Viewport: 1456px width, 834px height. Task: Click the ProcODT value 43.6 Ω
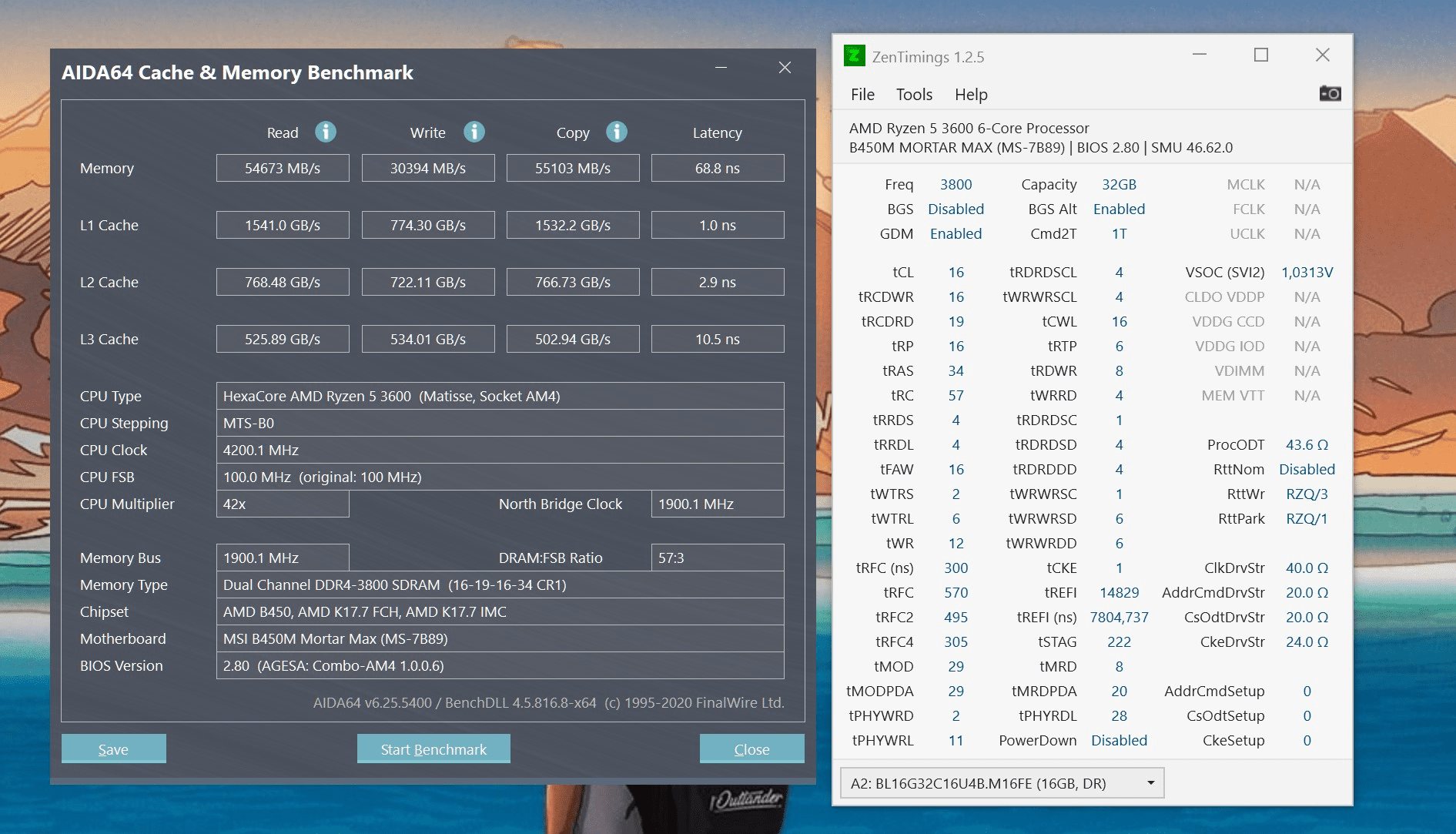tap(1307, 444)
